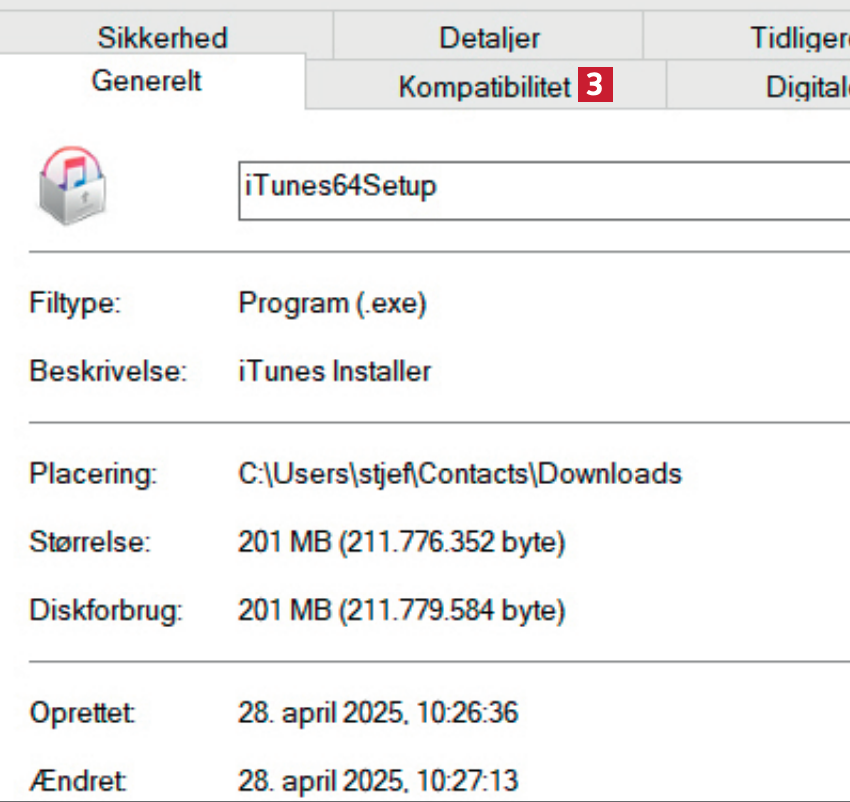This screenshot has width=850, height=802.
Task: Switch to the Kompatibilitet tab
Action: coord(484,87)
